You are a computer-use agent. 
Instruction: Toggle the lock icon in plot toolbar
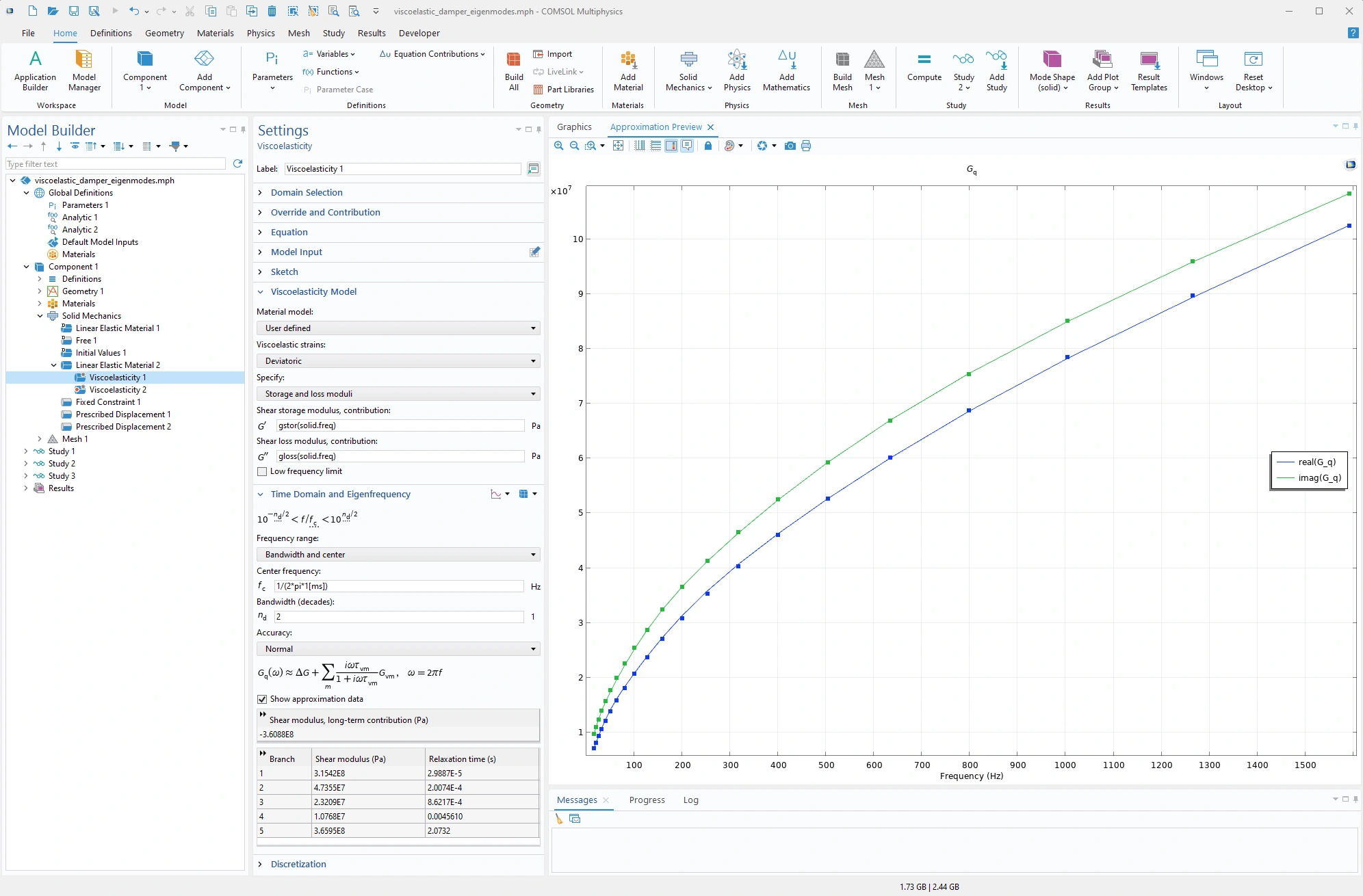coord(708,146)
